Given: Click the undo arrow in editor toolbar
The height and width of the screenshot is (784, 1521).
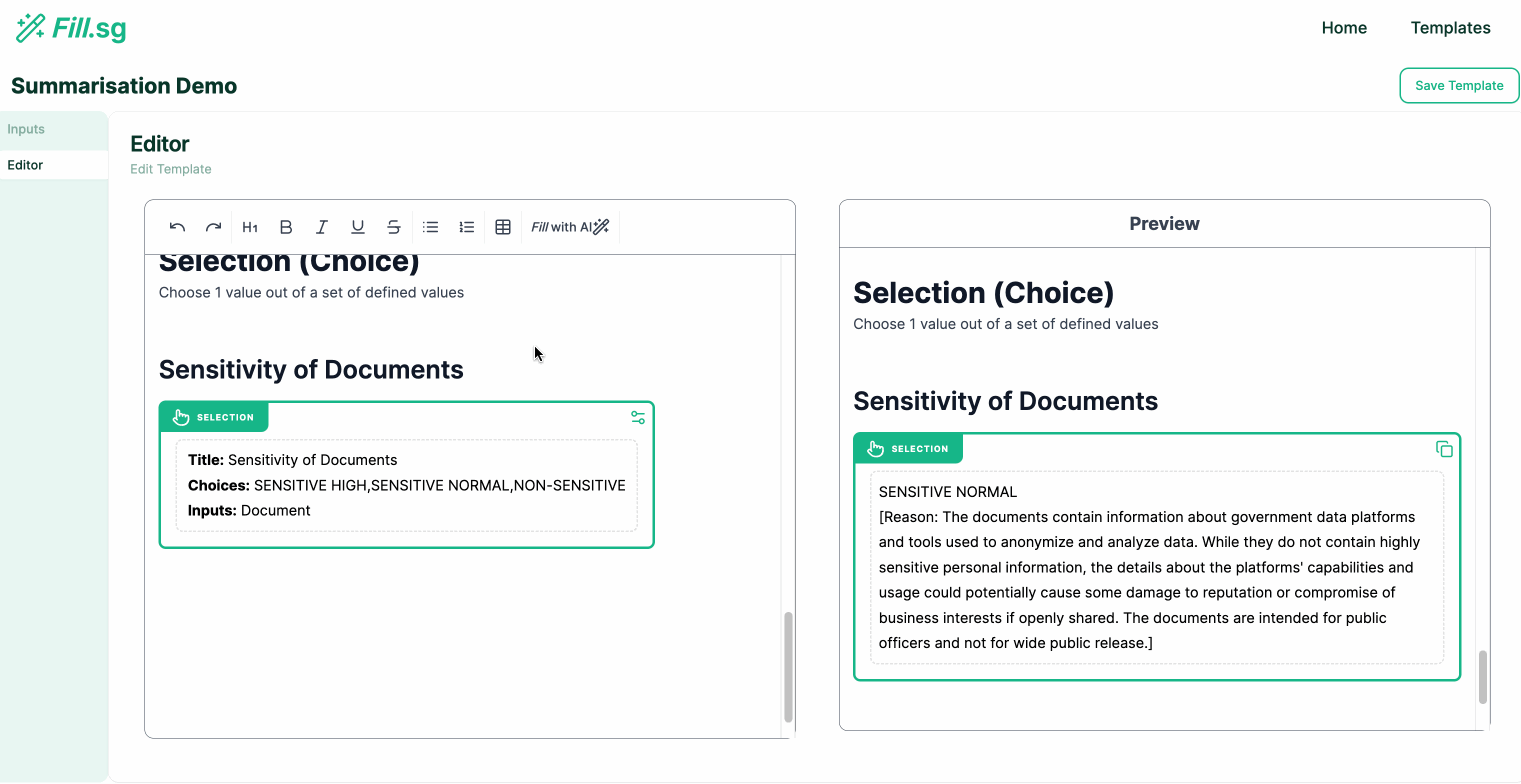Looking at the screenshot, I should (177, 227).
